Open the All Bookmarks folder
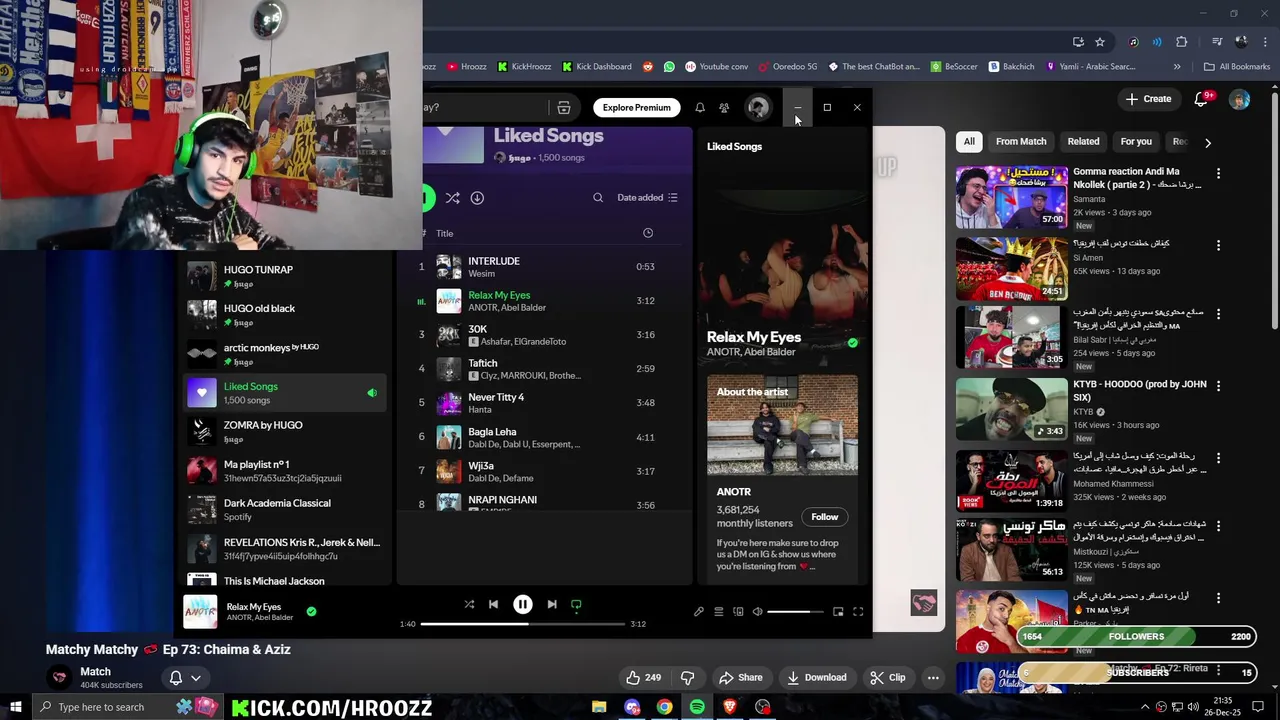 [x=1237, y=67]
